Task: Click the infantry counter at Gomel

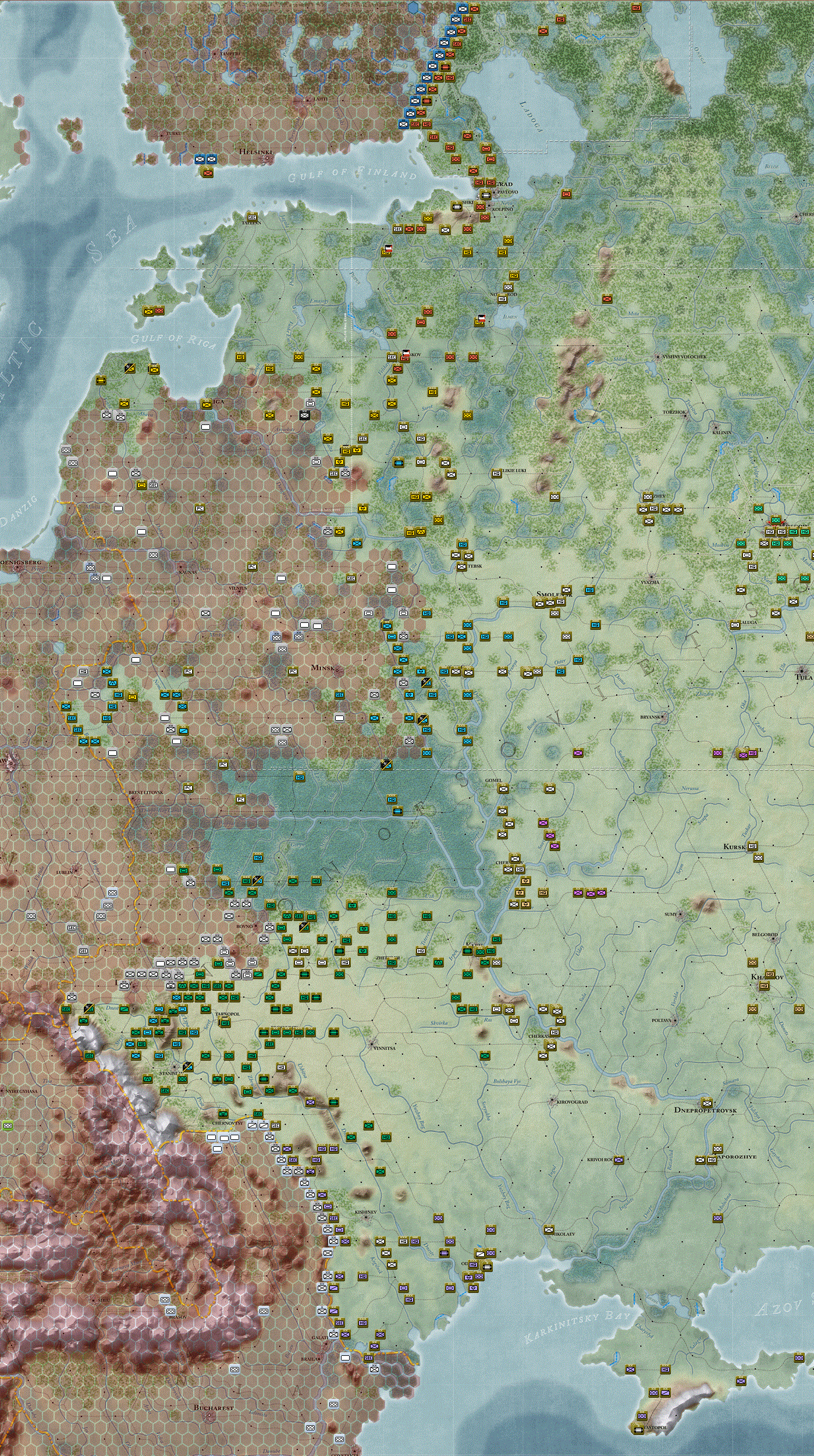Action: [x=503, y=789]
